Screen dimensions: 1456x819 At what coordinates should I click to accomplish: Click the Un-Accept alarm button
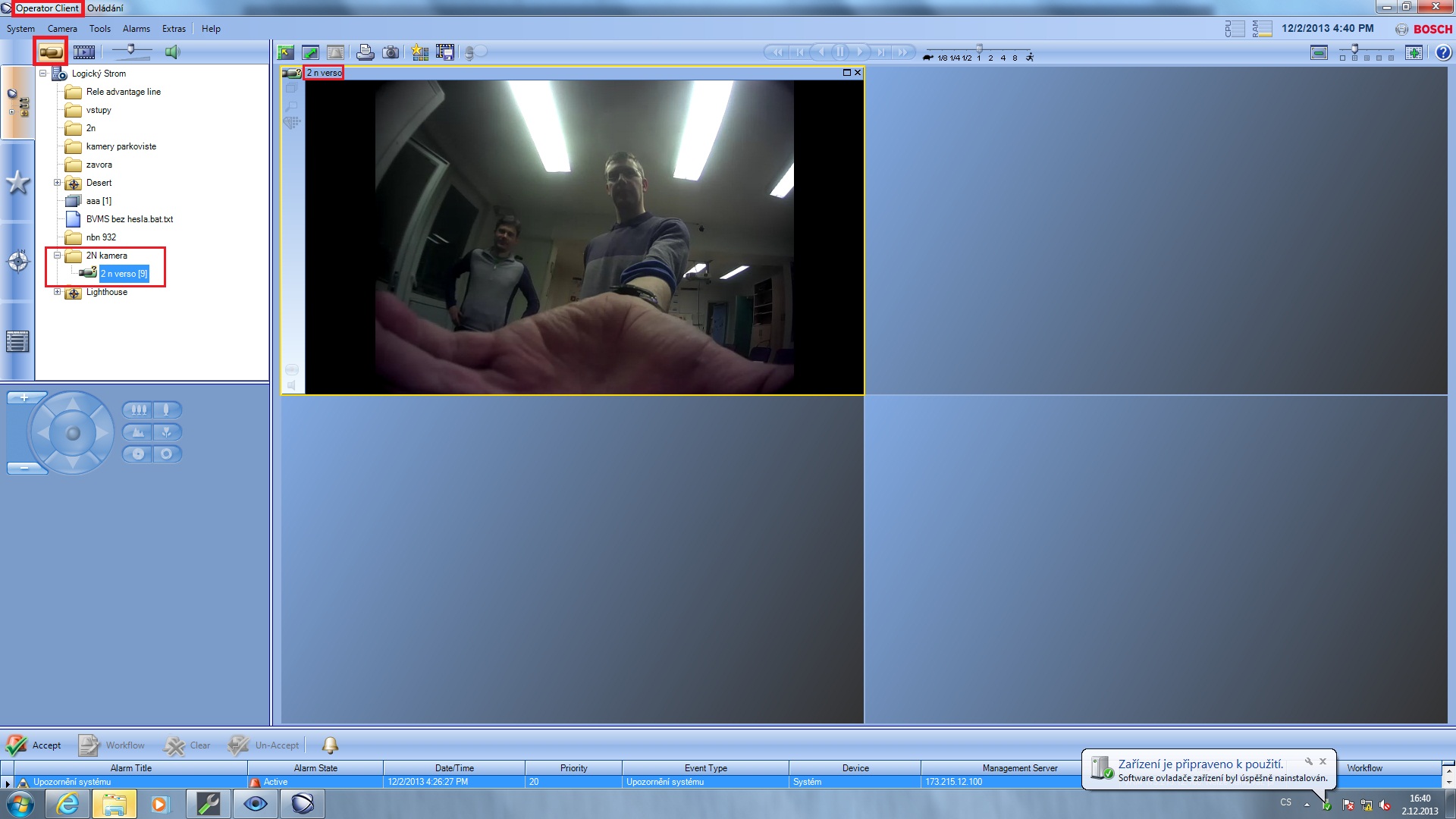(x=264, y=745)
